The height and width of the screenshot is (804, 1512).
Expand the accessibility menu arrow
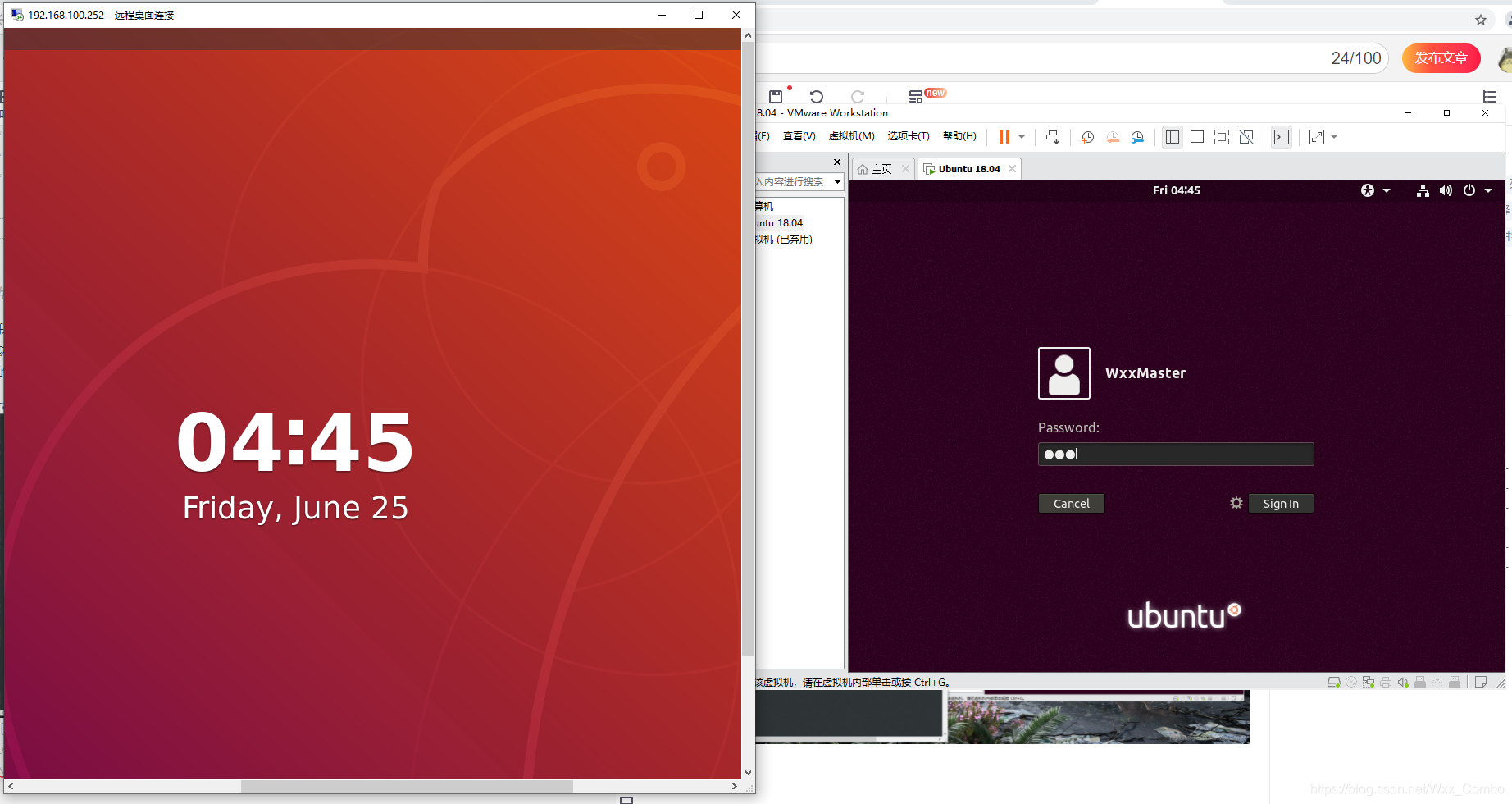coord(1387,190)
